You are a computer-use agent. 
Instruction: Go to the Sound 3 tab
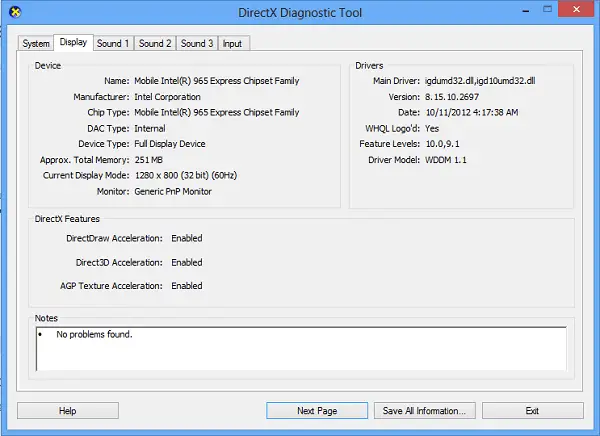pyautogui.click(x=197, y=43)
